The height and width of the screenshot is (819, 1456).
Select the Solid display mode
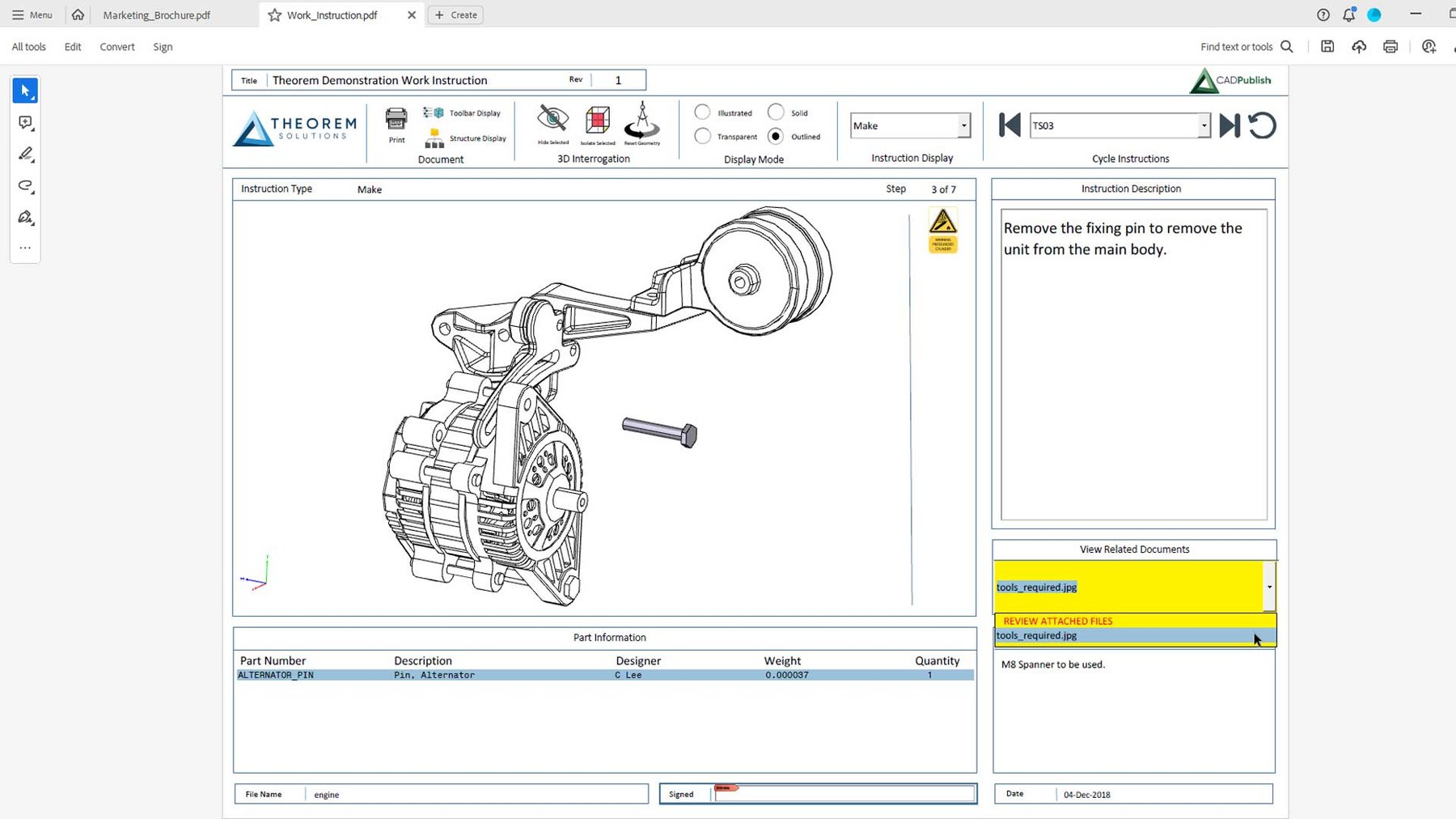777,112
